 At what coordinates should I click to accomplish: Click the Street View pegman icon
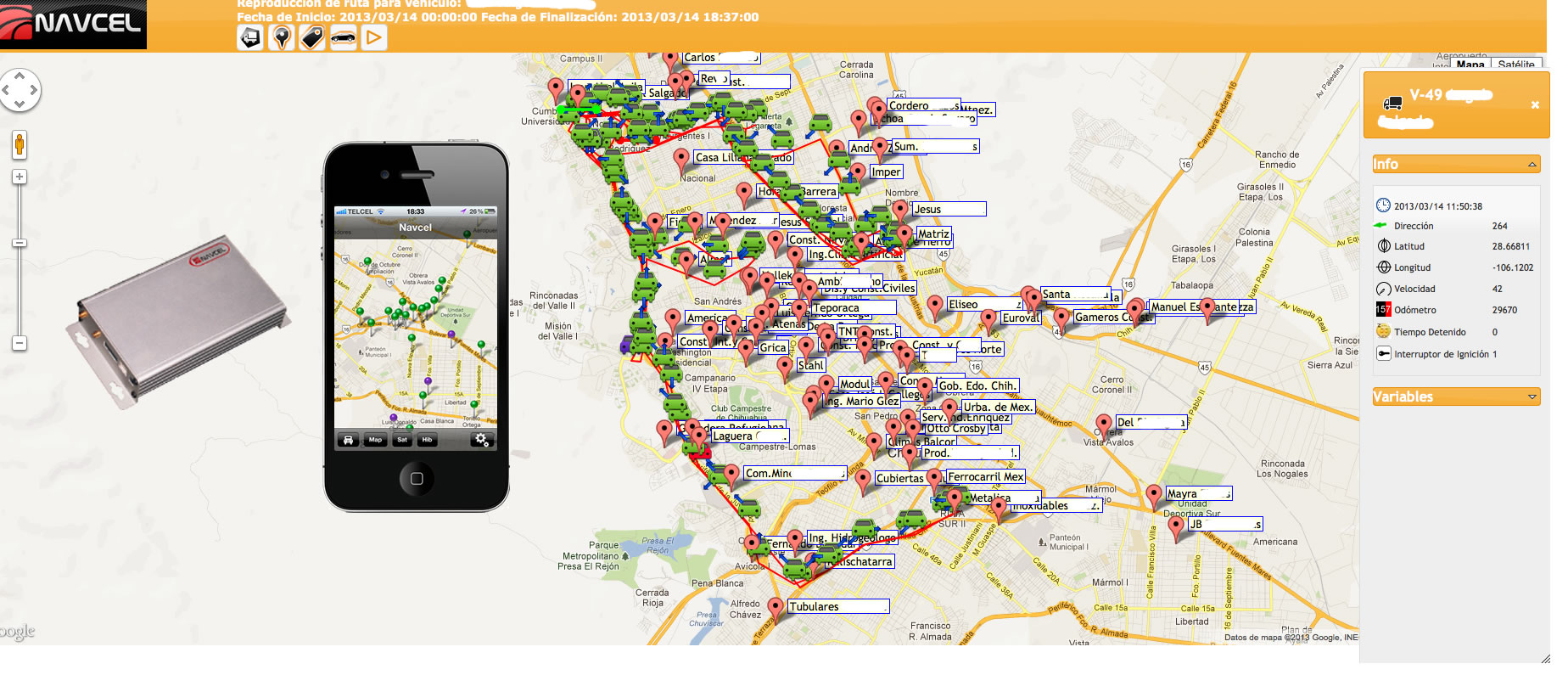point(20,145)
